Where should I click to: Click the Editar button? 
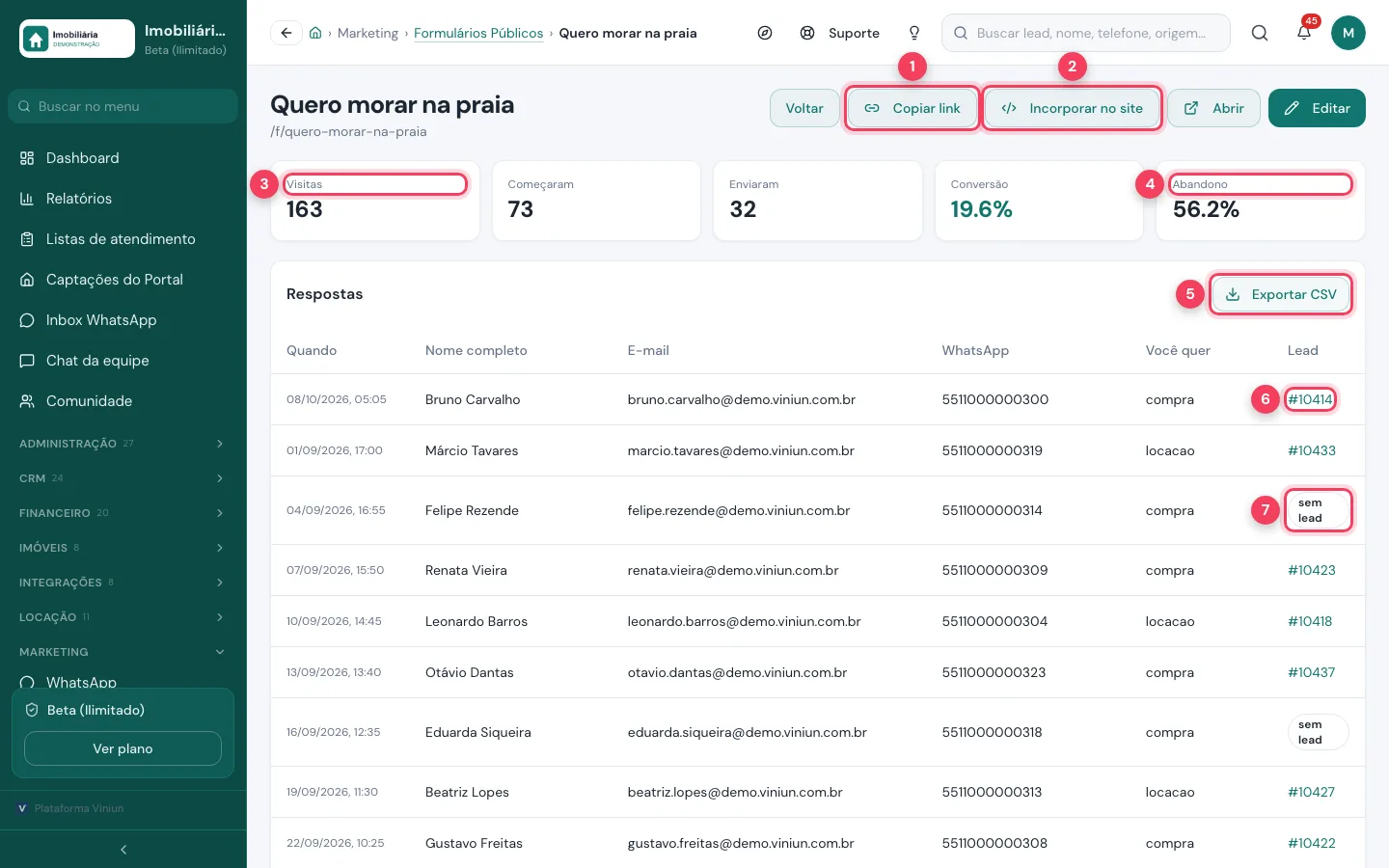1317,108
